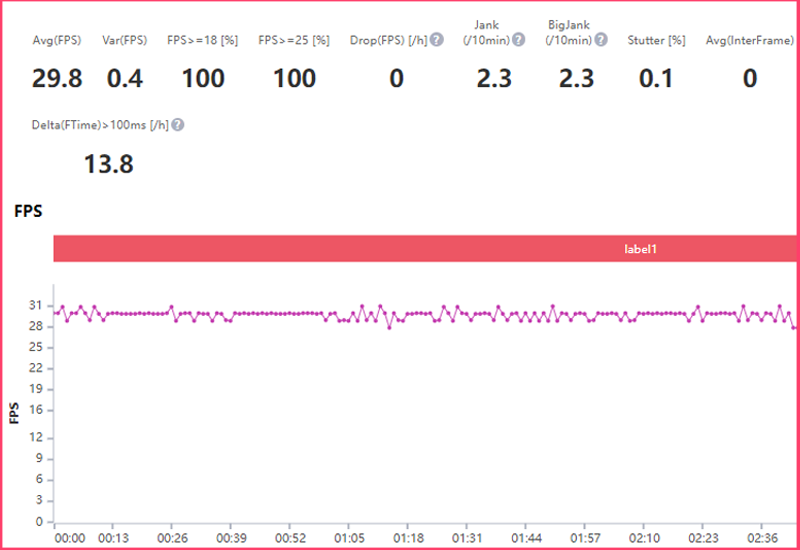The height and width of the screenshot is (550, 800).
Task: Click the Avg(FPS) value 29.8
Action: click(57, 79)
